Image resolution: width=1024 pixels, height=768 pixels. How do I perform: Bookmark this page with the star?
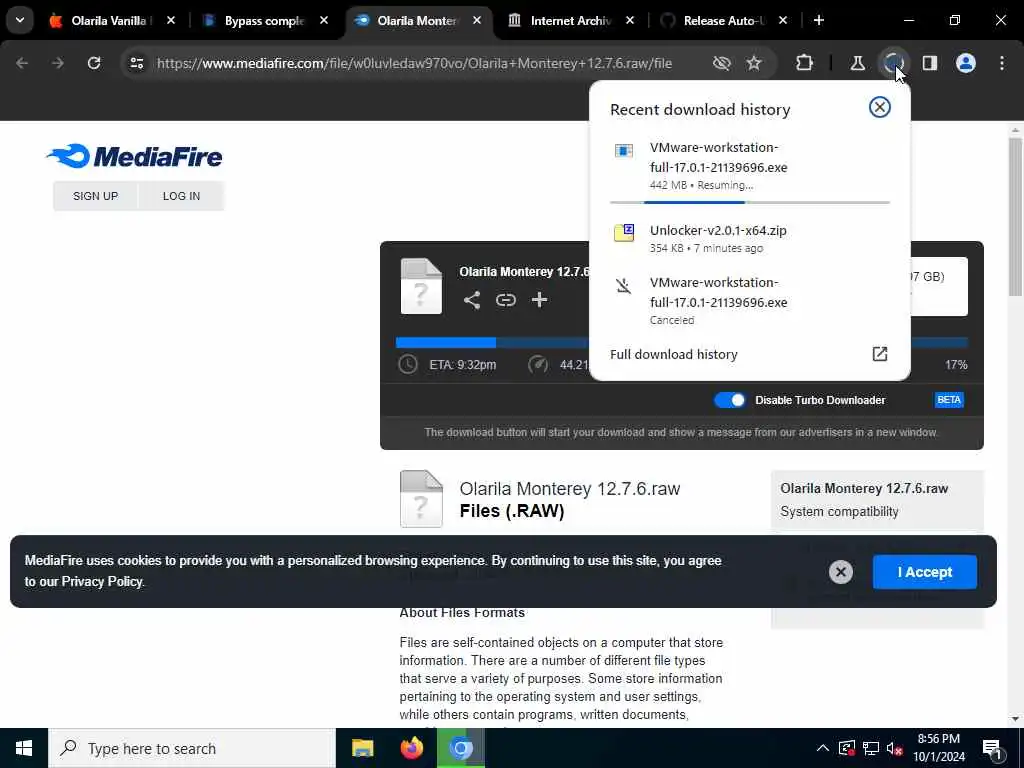[x=754, y=63]
